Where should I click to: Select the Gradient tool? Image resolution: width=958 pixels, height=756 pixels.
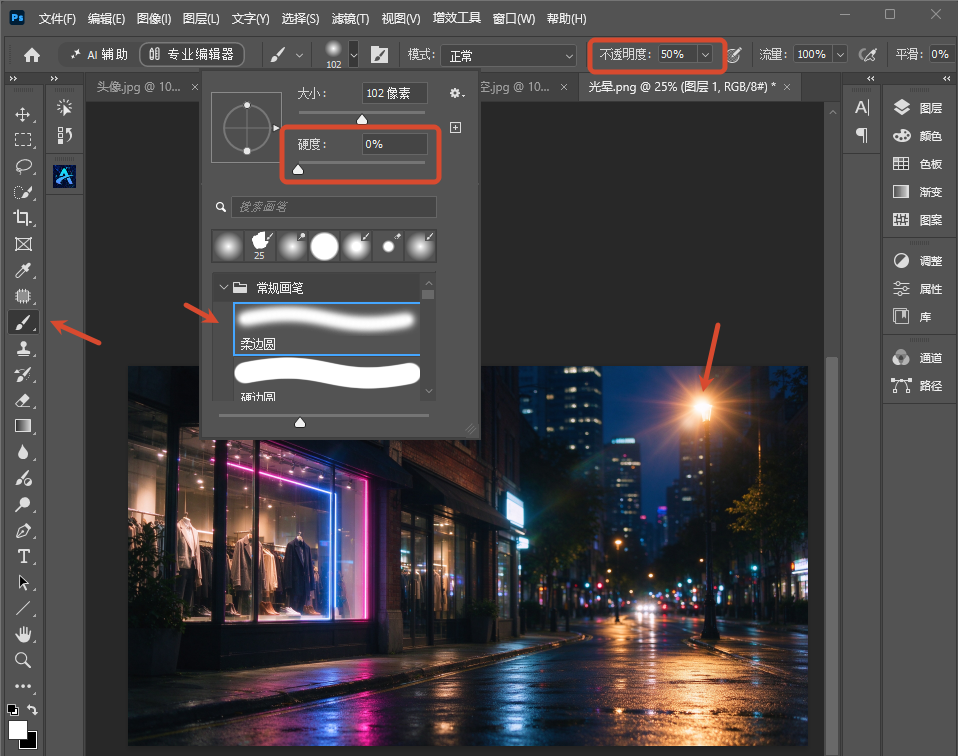point(23,426)
